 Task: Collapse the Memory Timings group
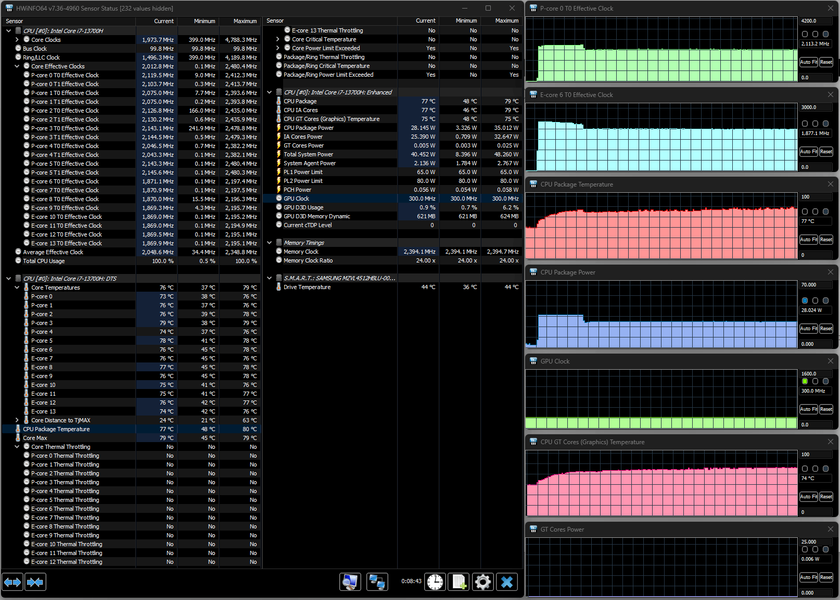tap(269, 243)
